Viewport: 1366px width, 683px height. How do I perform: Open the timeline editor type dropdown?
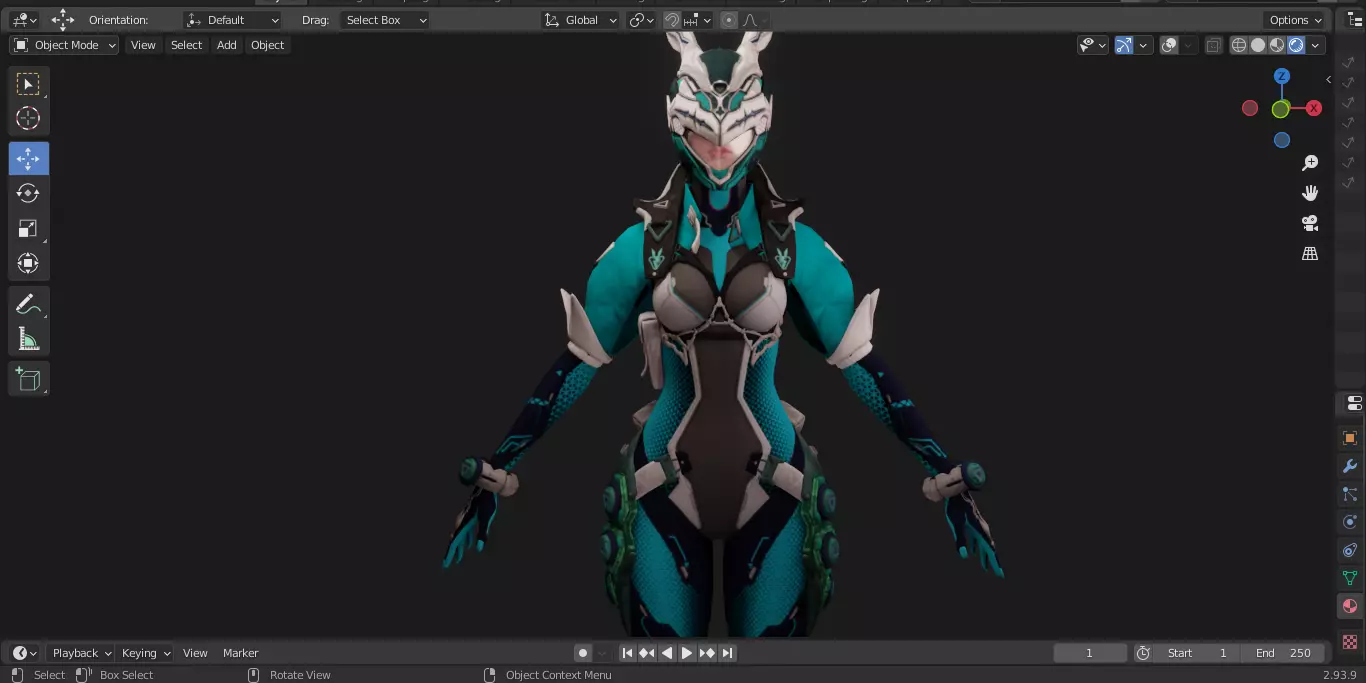click(x=24, y=653)
